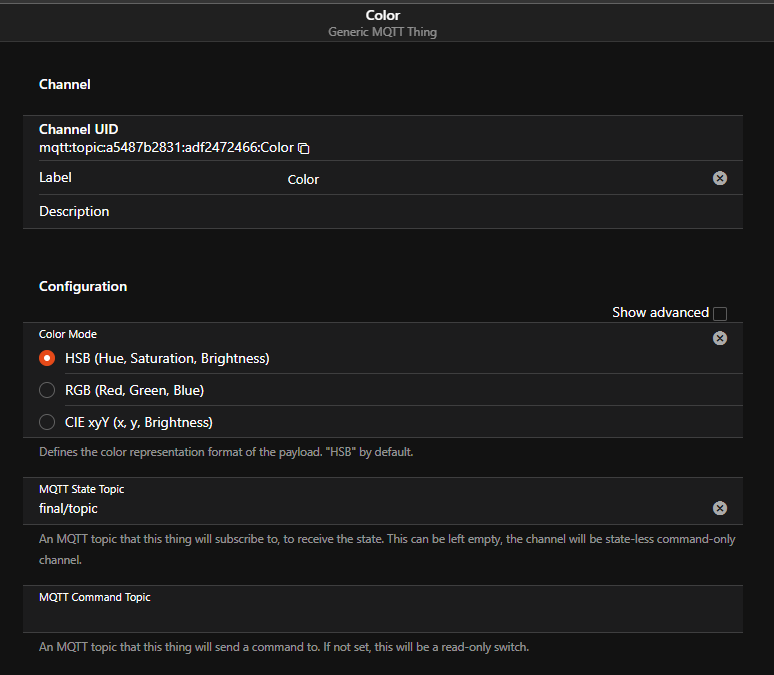Click the Color Mode group label
774x675 pixels.
click(x=68, y=334)
